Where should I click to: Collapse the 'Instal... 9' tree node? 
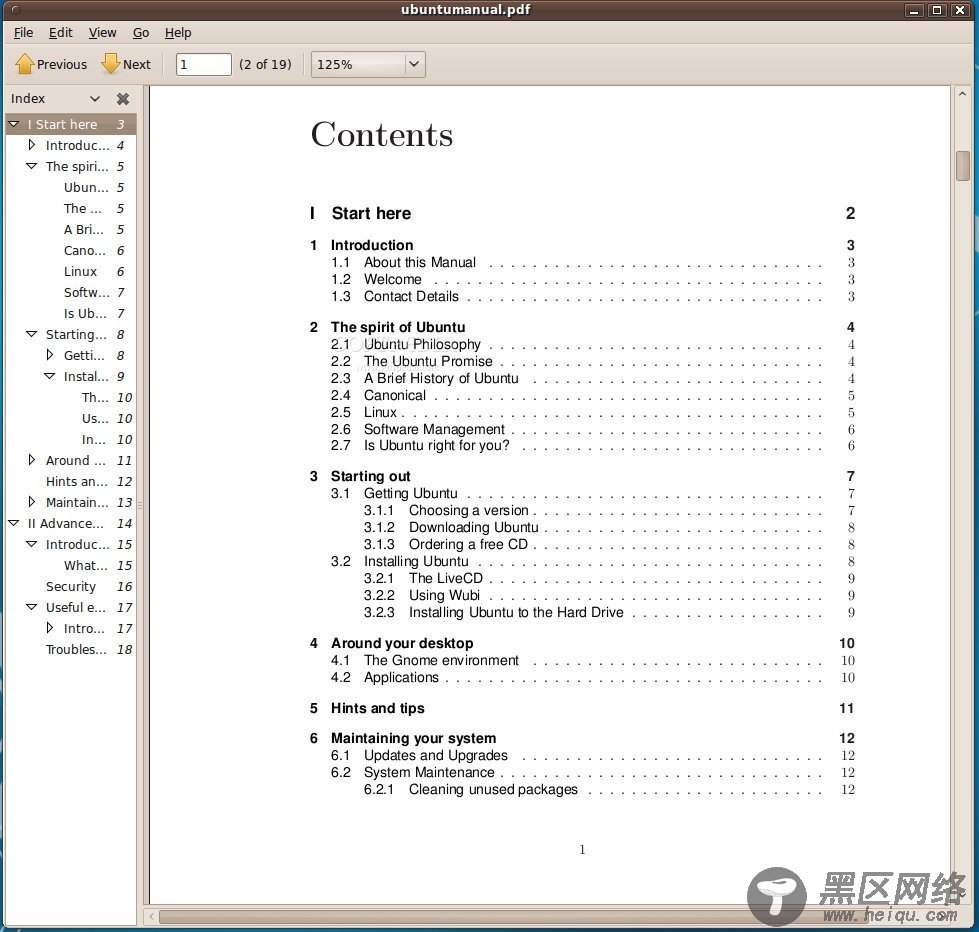click(49, 376)
